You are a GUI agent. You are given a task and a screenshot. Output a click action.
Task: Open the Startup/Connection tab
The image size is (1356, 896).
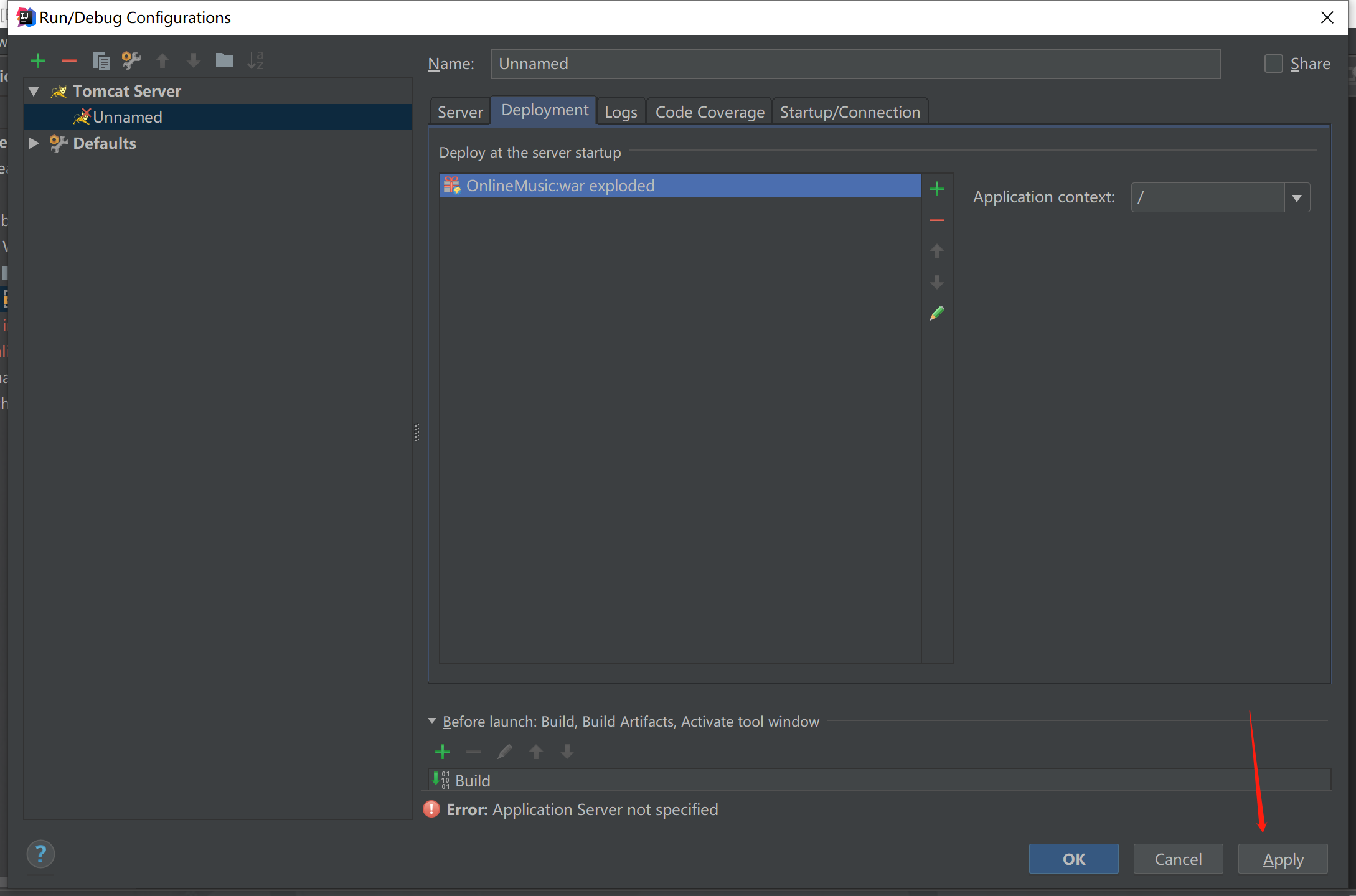pos(850,112)
